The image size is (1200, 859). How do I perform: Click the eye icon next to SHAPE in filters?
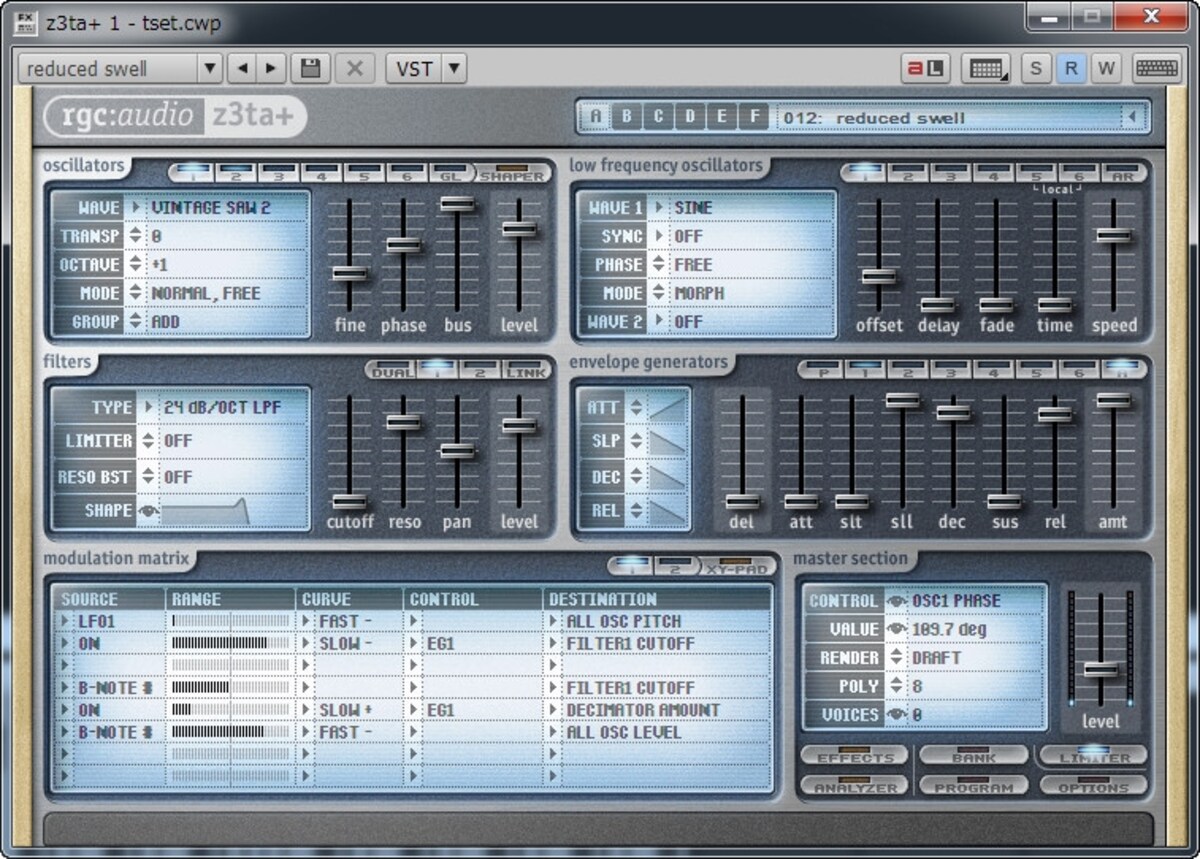coord(148,510)
